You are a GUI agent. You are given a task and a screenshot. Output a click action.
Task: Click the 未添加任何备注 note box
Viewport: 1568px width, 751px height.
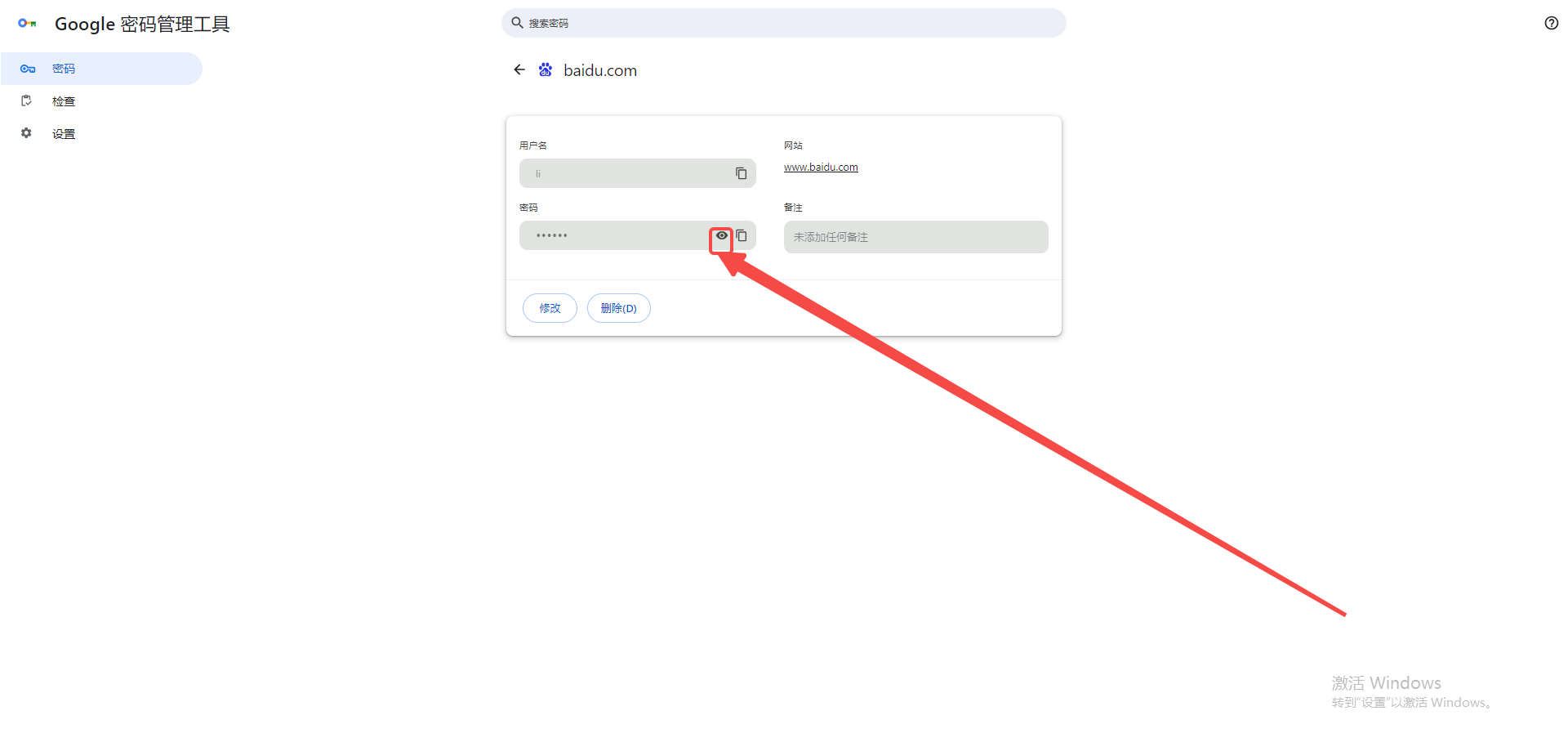(916, 237)
